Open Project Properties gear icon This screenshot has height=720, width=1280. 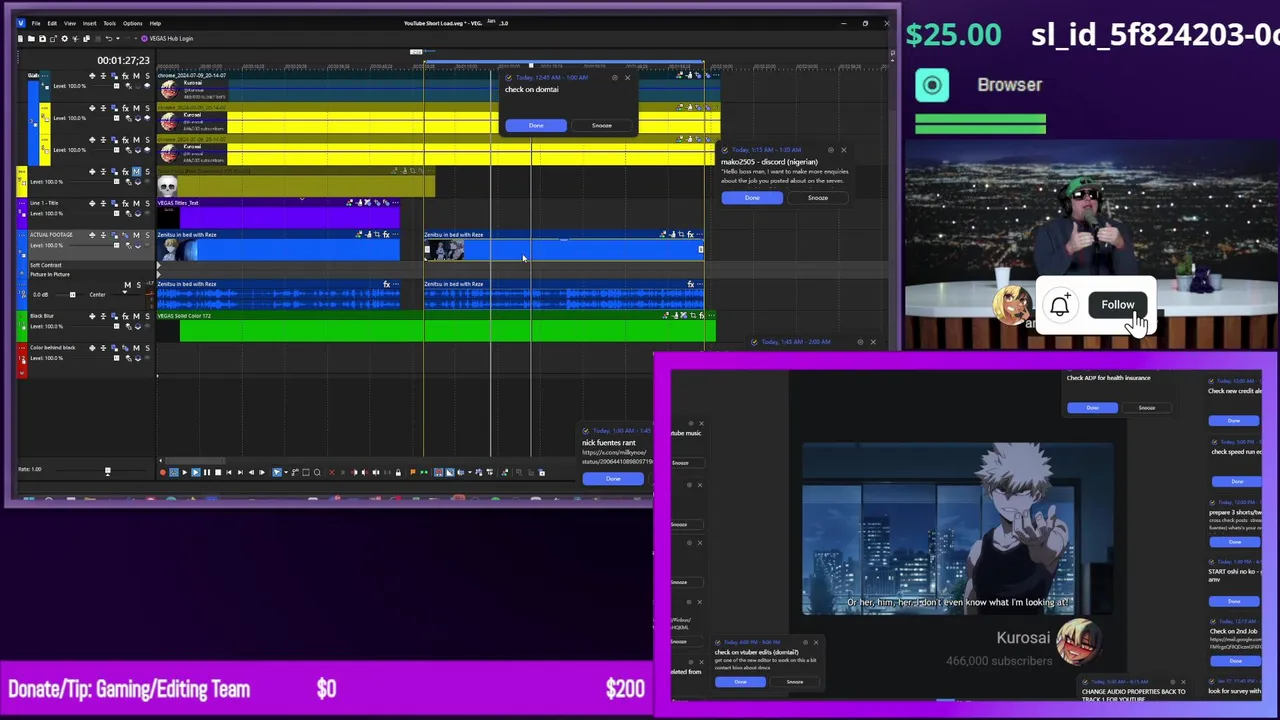[65, 38]
